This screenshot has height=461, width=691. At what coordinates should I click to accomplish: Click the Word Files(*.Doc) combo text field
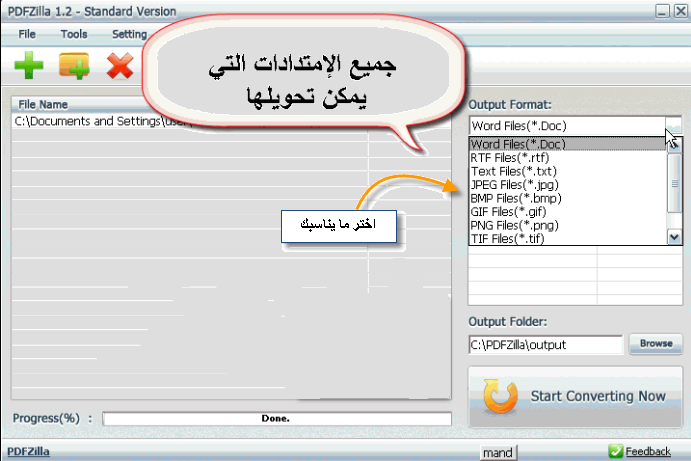567,126
